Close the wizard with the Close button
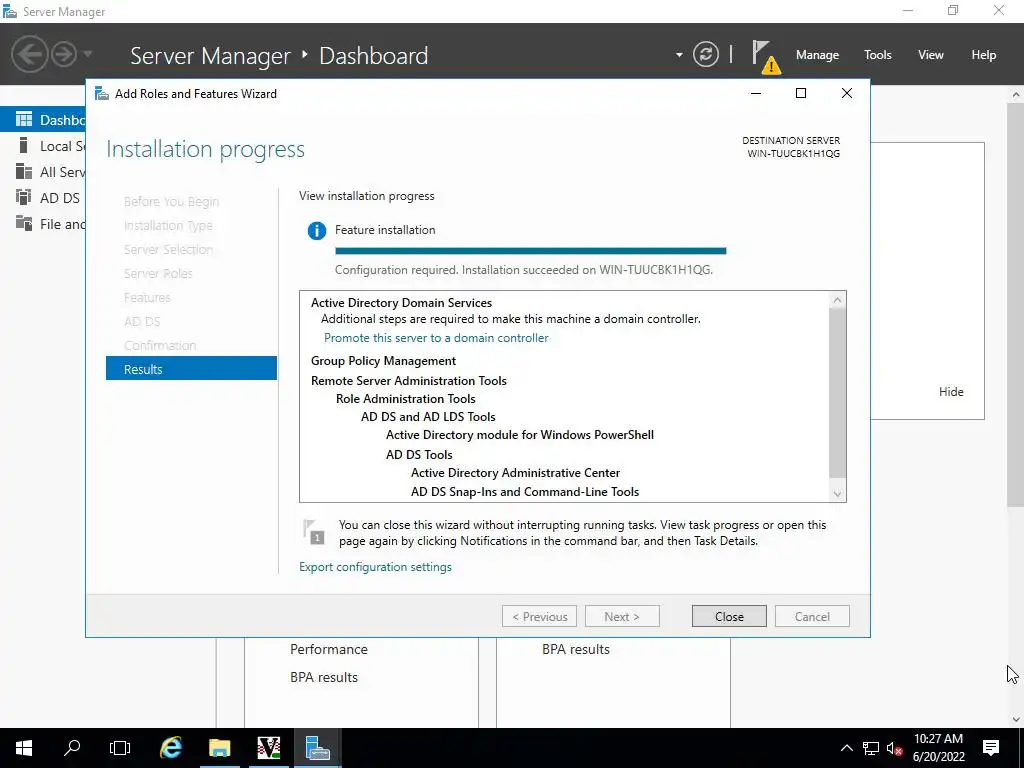Viewport: 1024px width, 768px height. click(729, 616)
